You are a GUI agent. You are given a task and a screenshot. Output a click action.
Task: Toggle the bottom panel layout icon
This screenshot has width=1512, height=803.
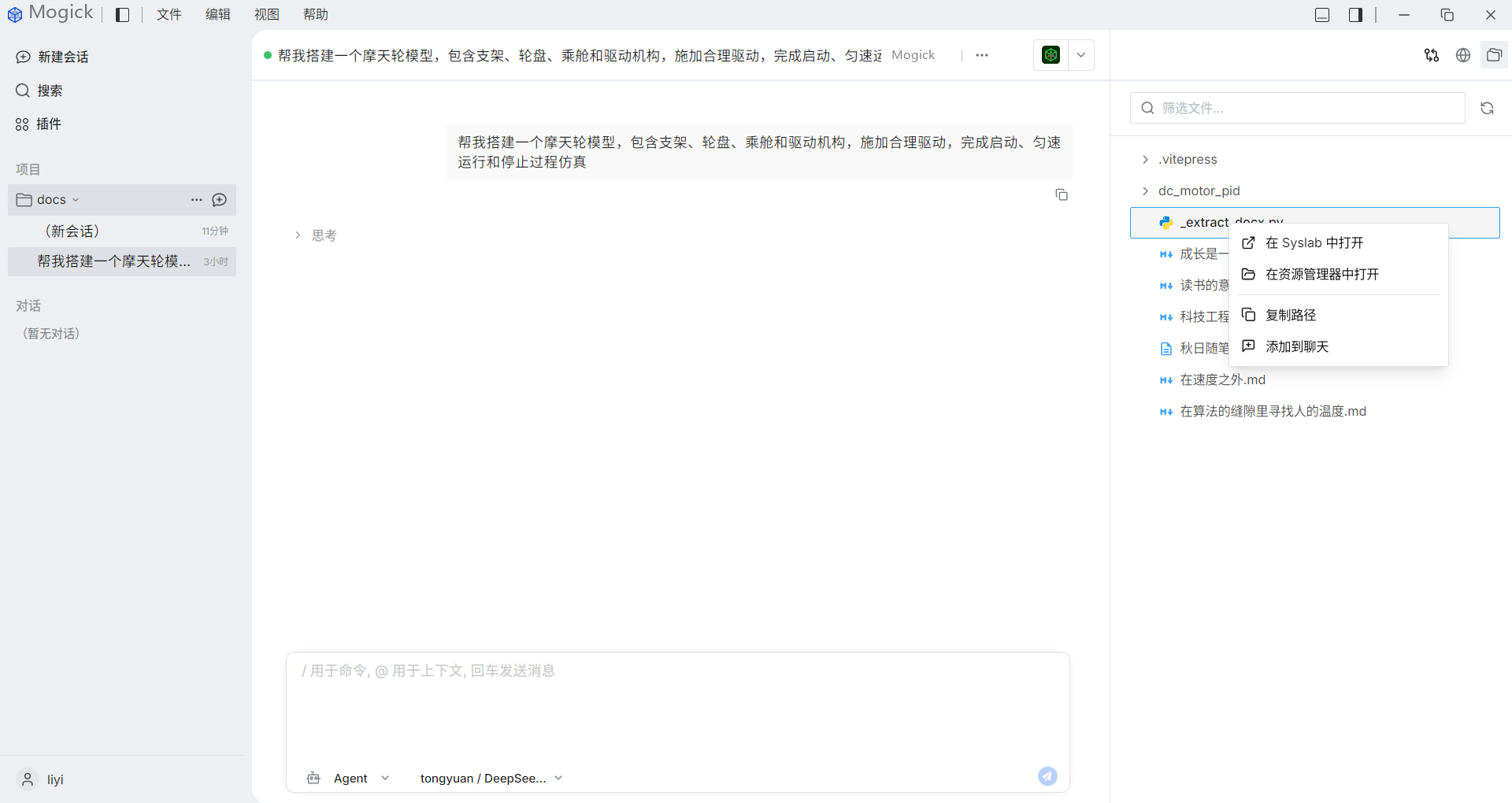click(1322, 15)
